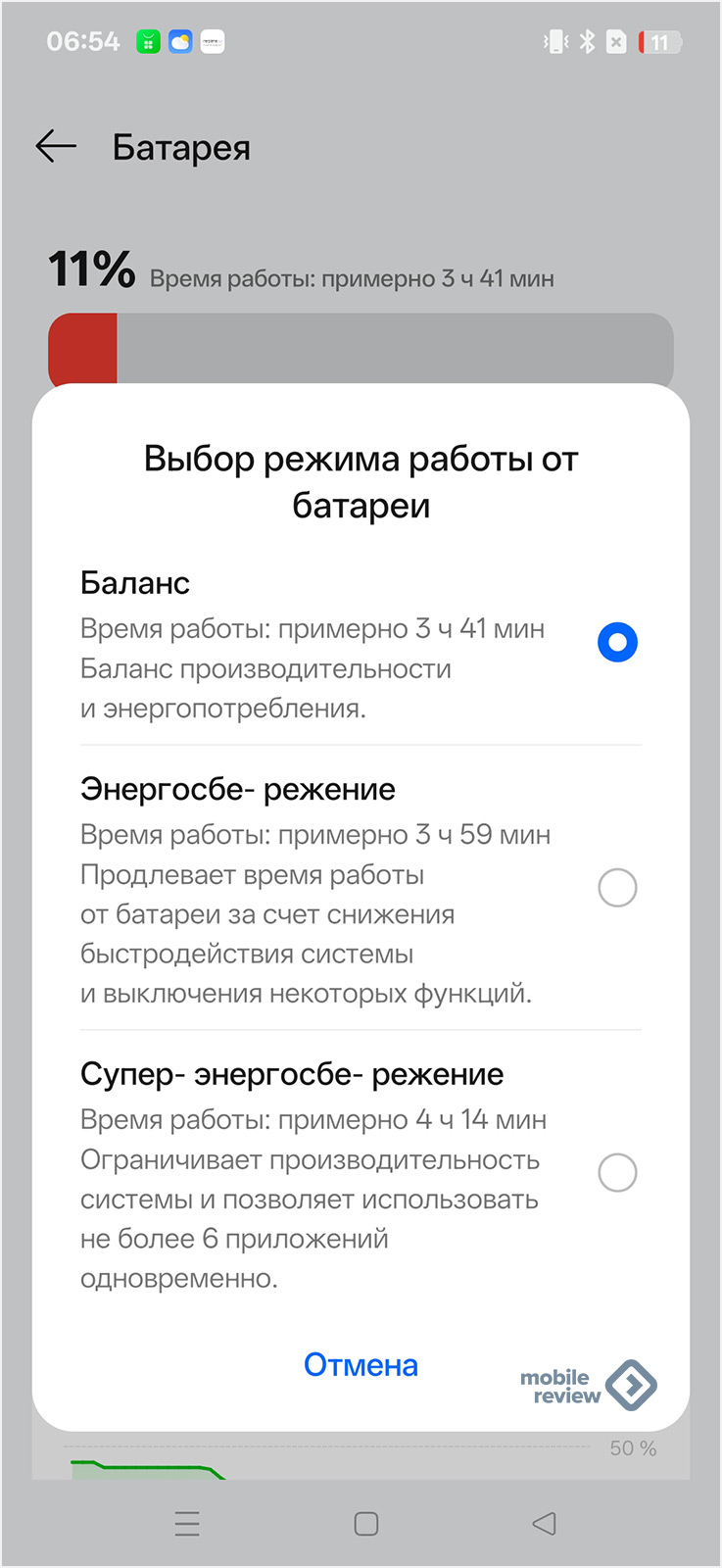The width and height of the screenshot is (722, 1568).
Task: Tap the vibrate mode status icon
Action: click(555, 42)
